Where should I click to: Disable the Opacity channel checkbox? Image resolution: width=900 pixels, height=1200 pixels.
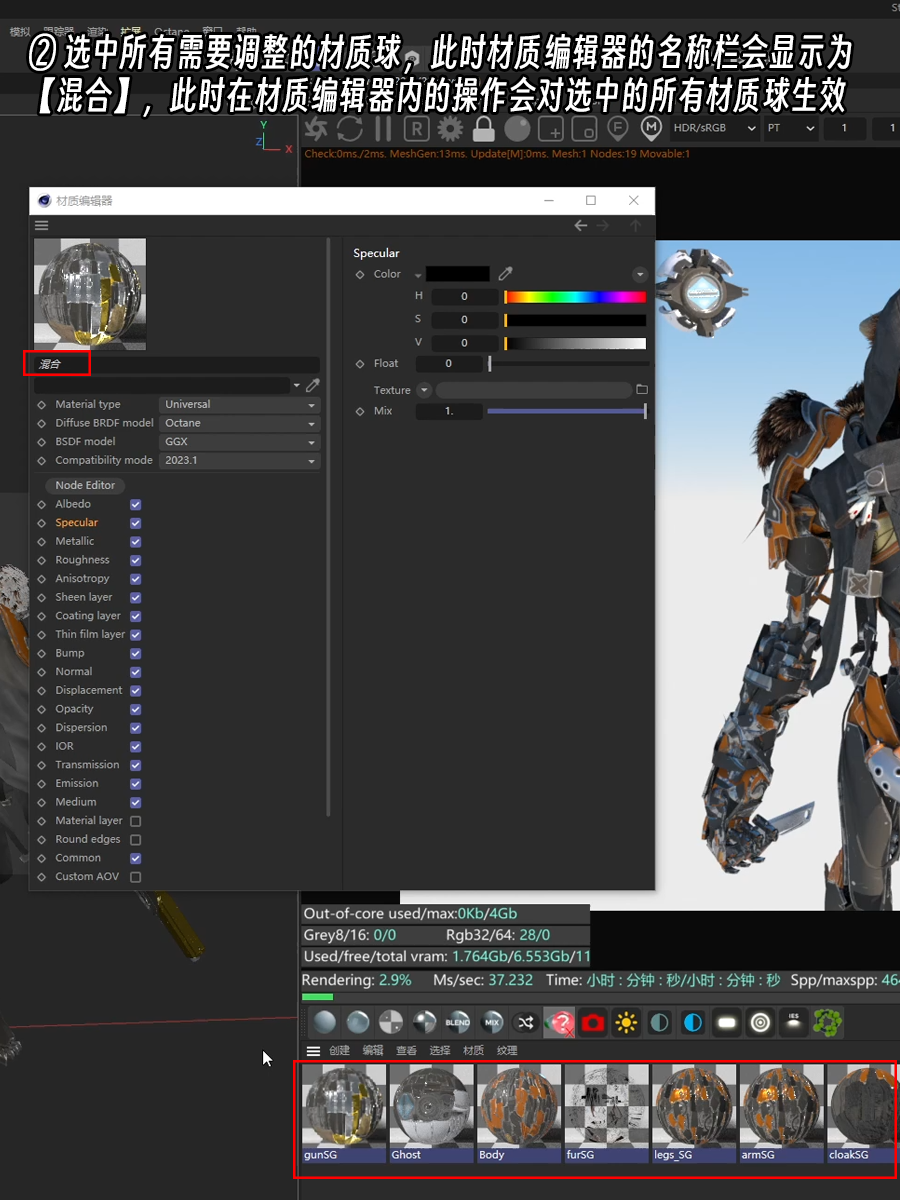click(x=136, y=709)
